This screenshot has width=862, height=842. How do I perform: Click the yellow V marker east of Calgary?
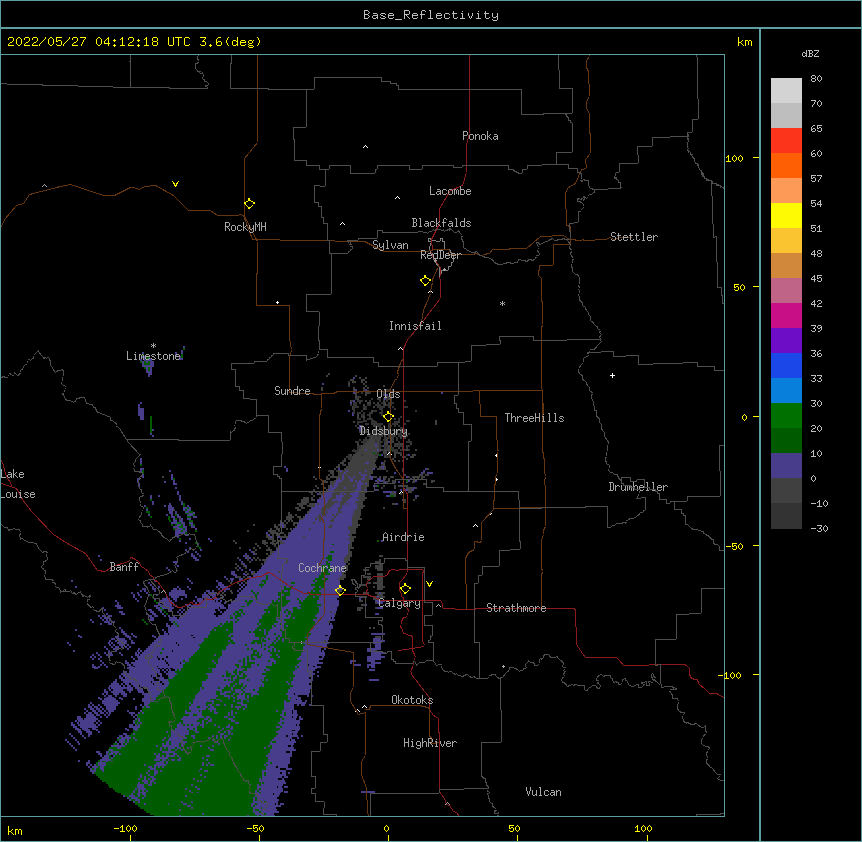[429, 584]
